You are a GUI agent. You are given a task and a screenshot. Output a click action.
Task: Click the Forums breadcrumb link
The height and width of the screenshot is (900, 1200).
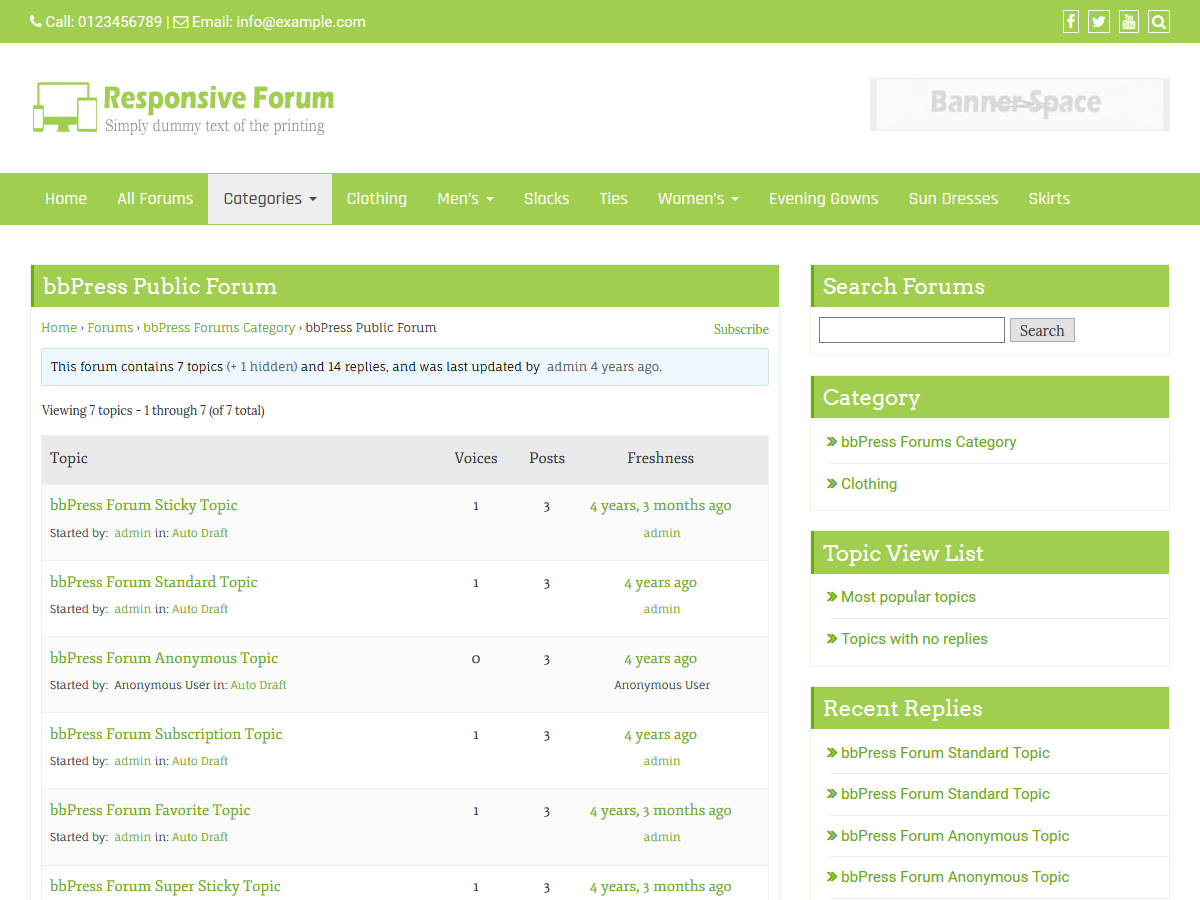tap(110, 328)
